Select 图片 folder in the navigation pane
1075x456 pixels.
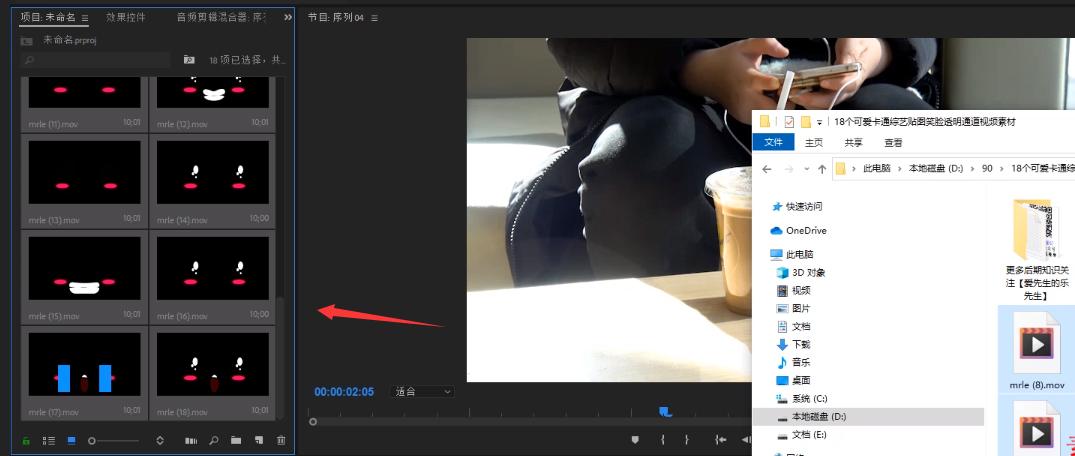tap(801, 308)
